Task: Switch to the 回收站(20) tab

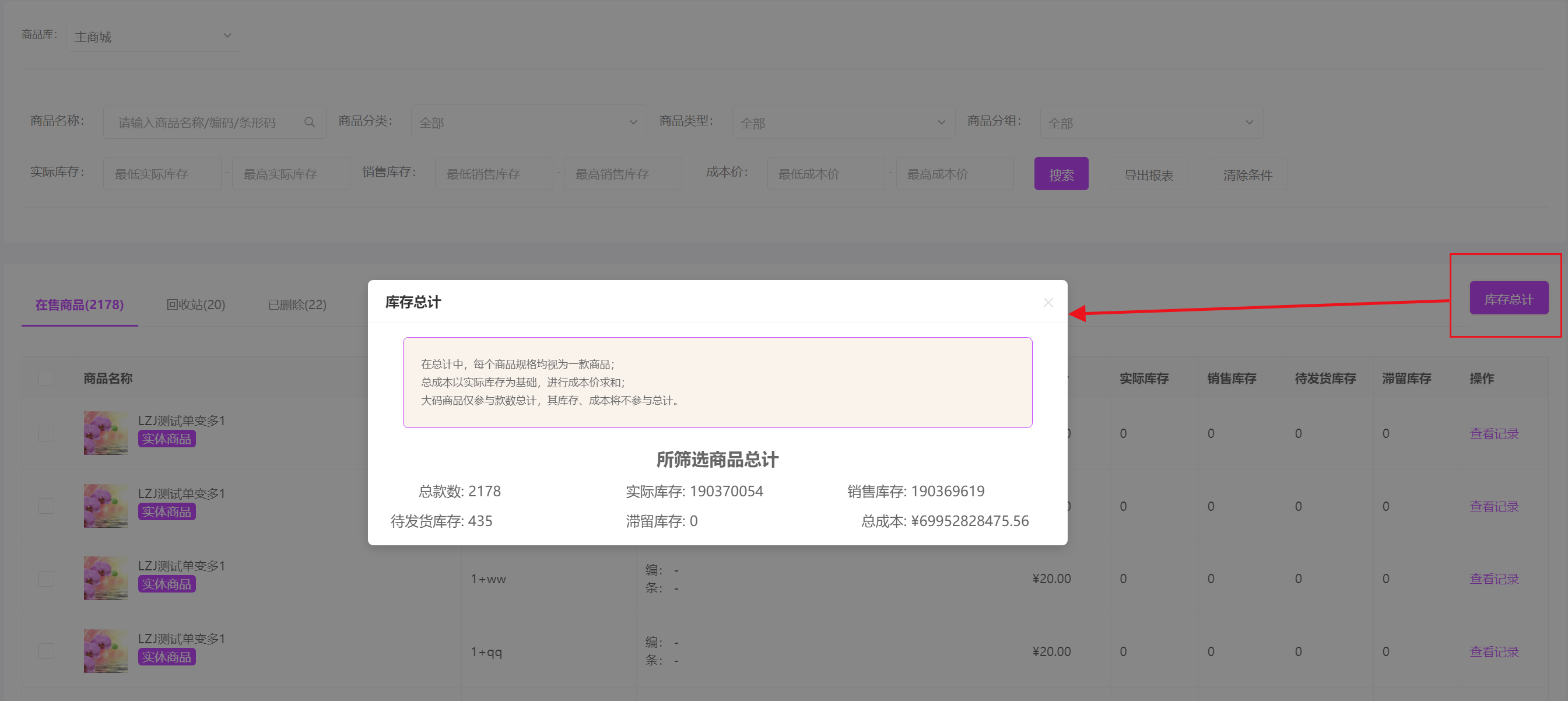Action: point(195,304)
